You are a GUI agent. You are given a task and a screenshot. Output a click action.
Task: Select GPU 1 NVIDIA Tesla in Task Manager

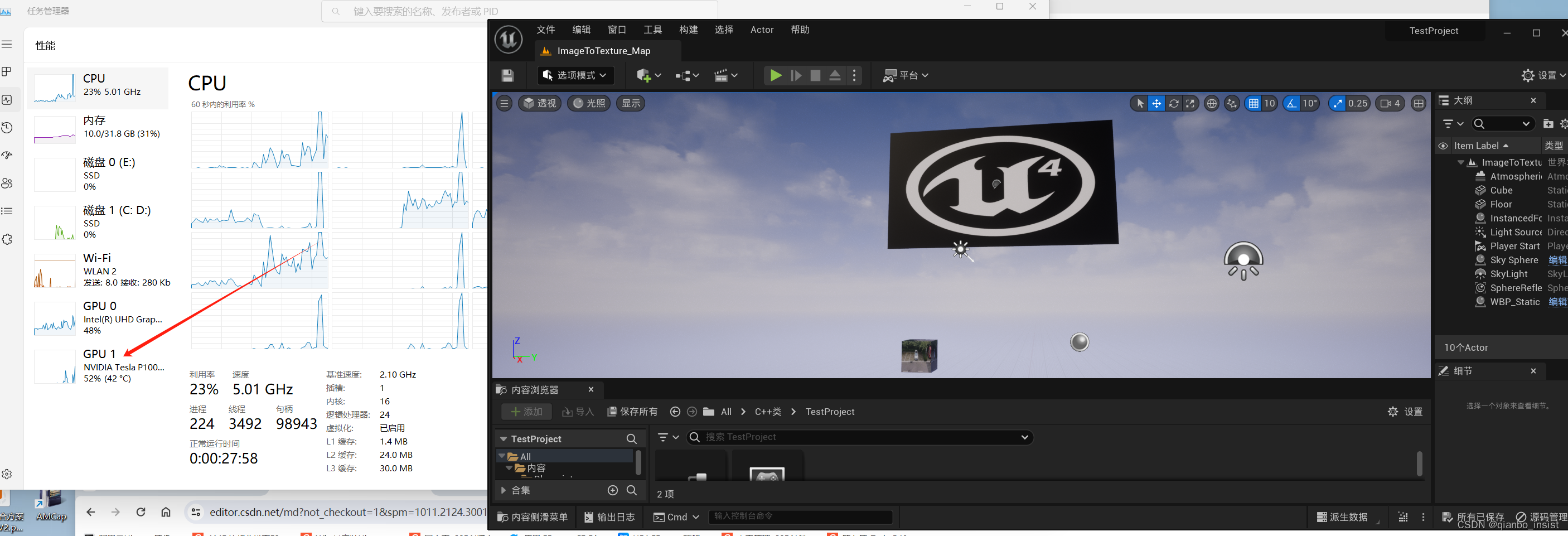click(x=98, y=366)
